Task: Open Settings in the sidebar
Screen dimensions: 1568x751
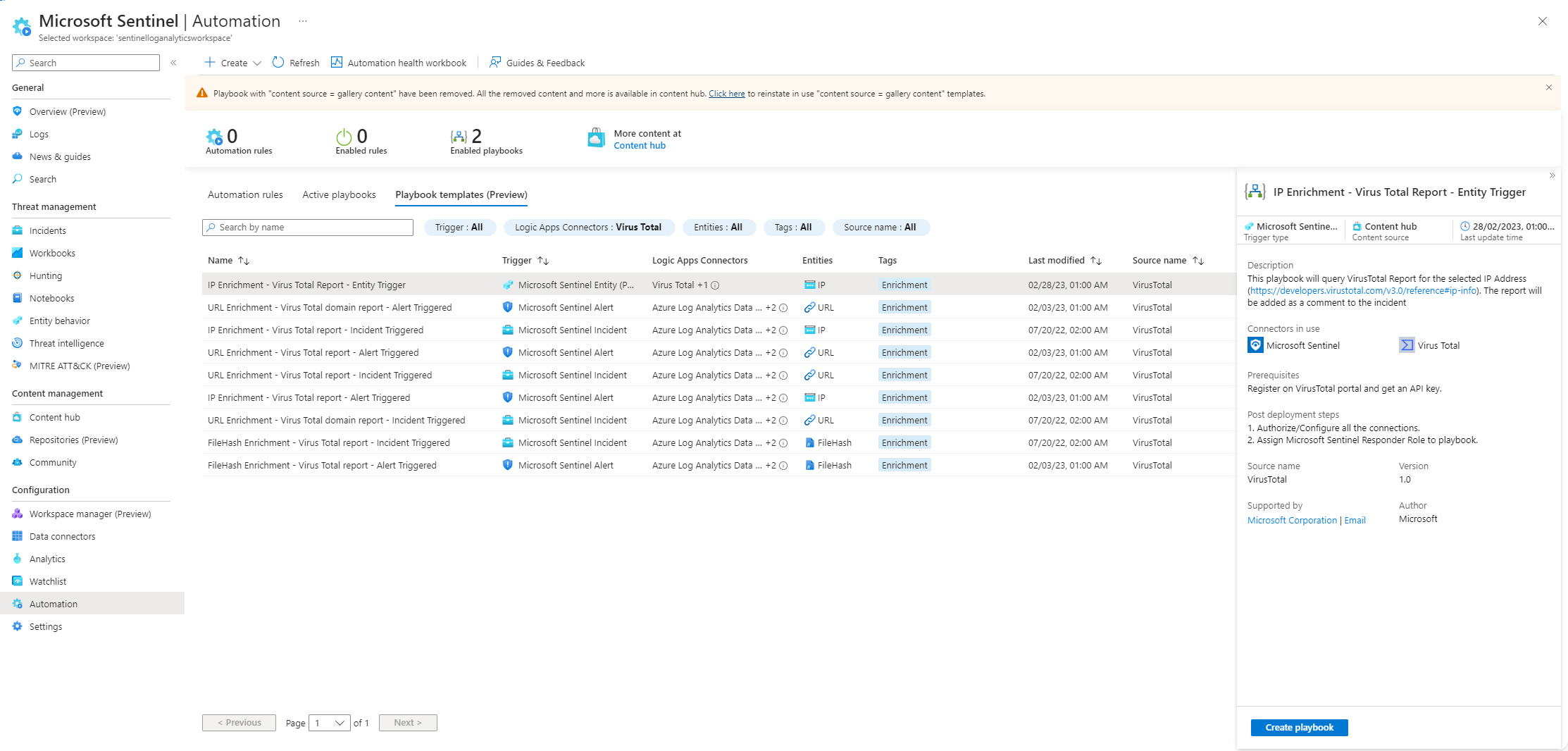Action: [x=46, y=626]
